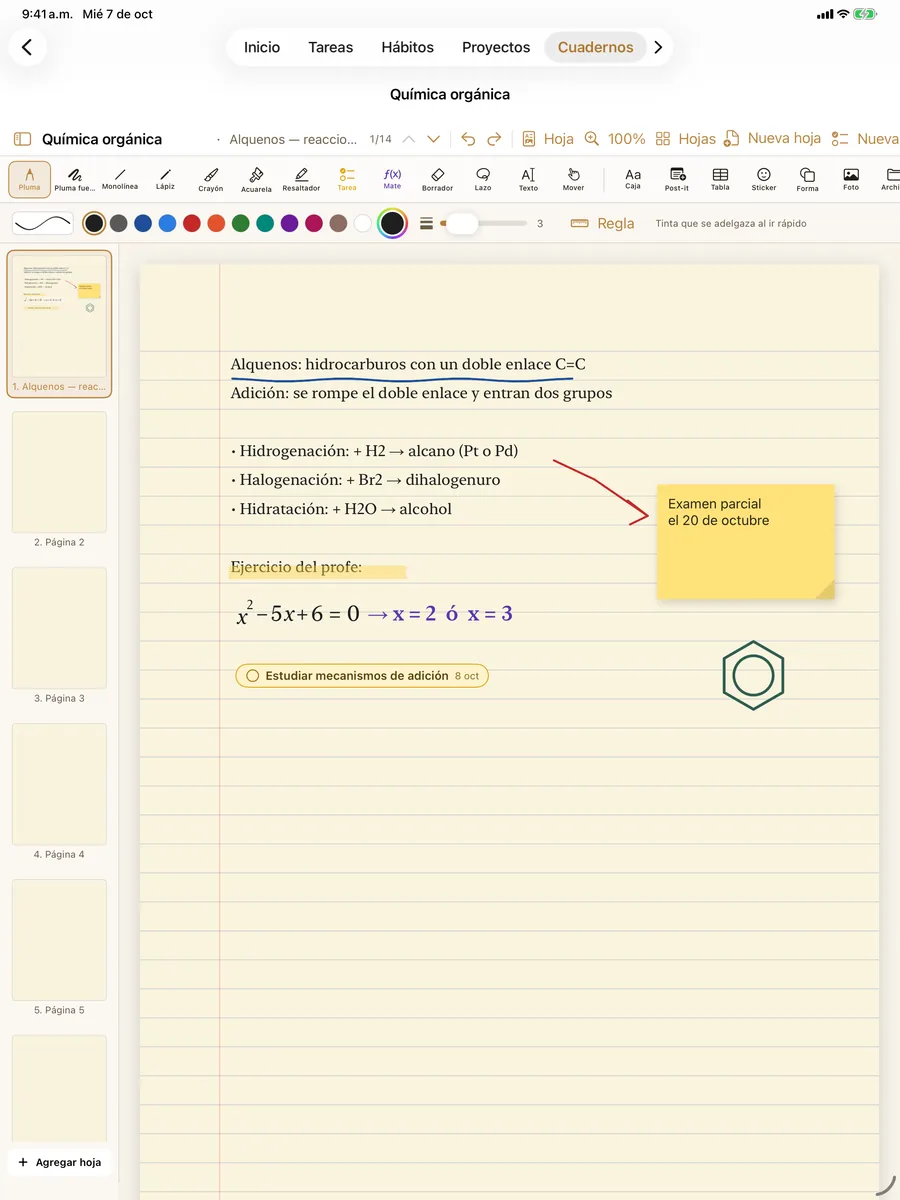Adjust the stroke width slider
The image size is (900, 1200).
[484, 223]
